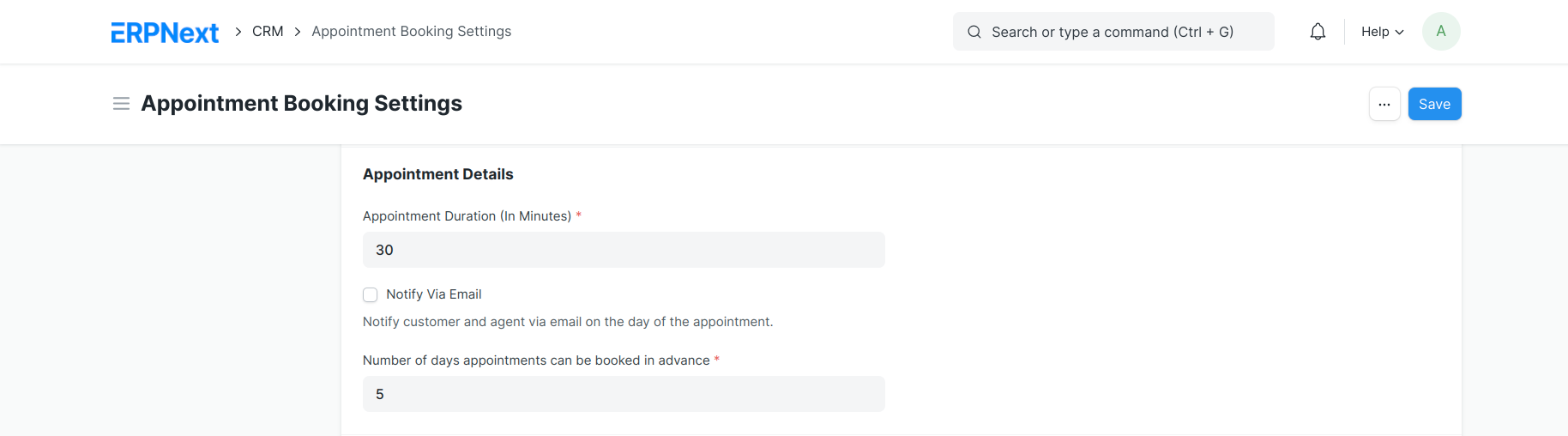Viewport: 1568px width, 436px height.
Task: Click the Appointment Booking Settings page title
Action: [x=301, y=104]
